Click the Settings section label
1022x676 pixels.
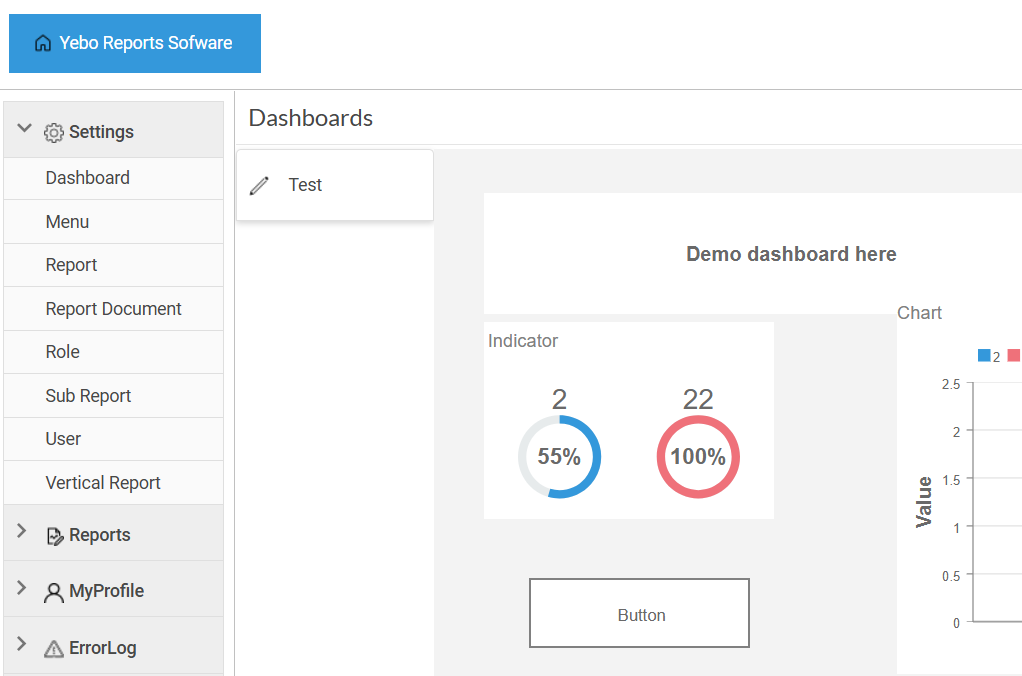[102, 132]
